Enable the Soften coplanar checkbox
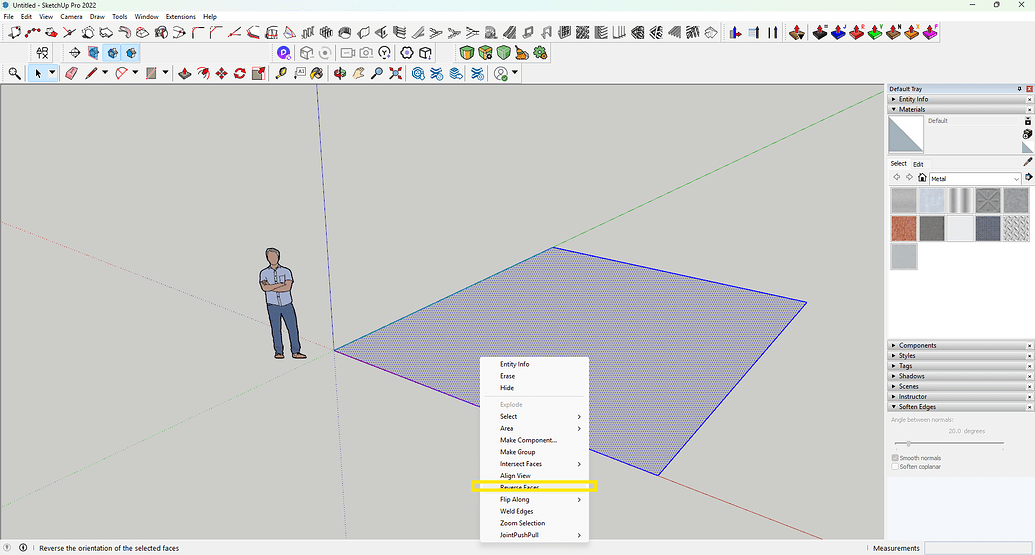Image resolution: width=1035 pixels, height=555 pixels. pos(895,467)
